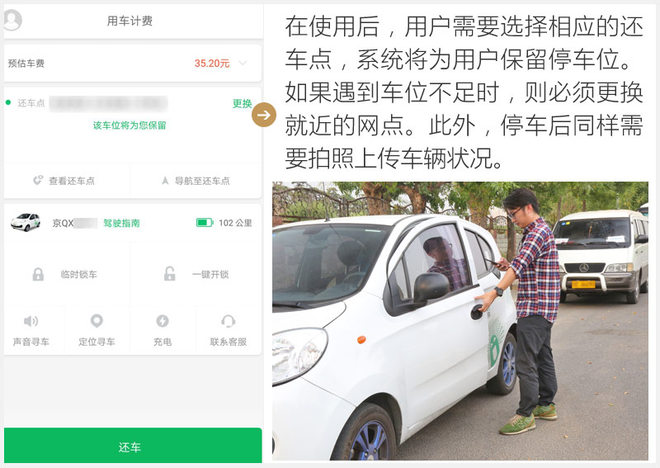Open the 驾驶指南 driving guide link

[x=122, y=223]
